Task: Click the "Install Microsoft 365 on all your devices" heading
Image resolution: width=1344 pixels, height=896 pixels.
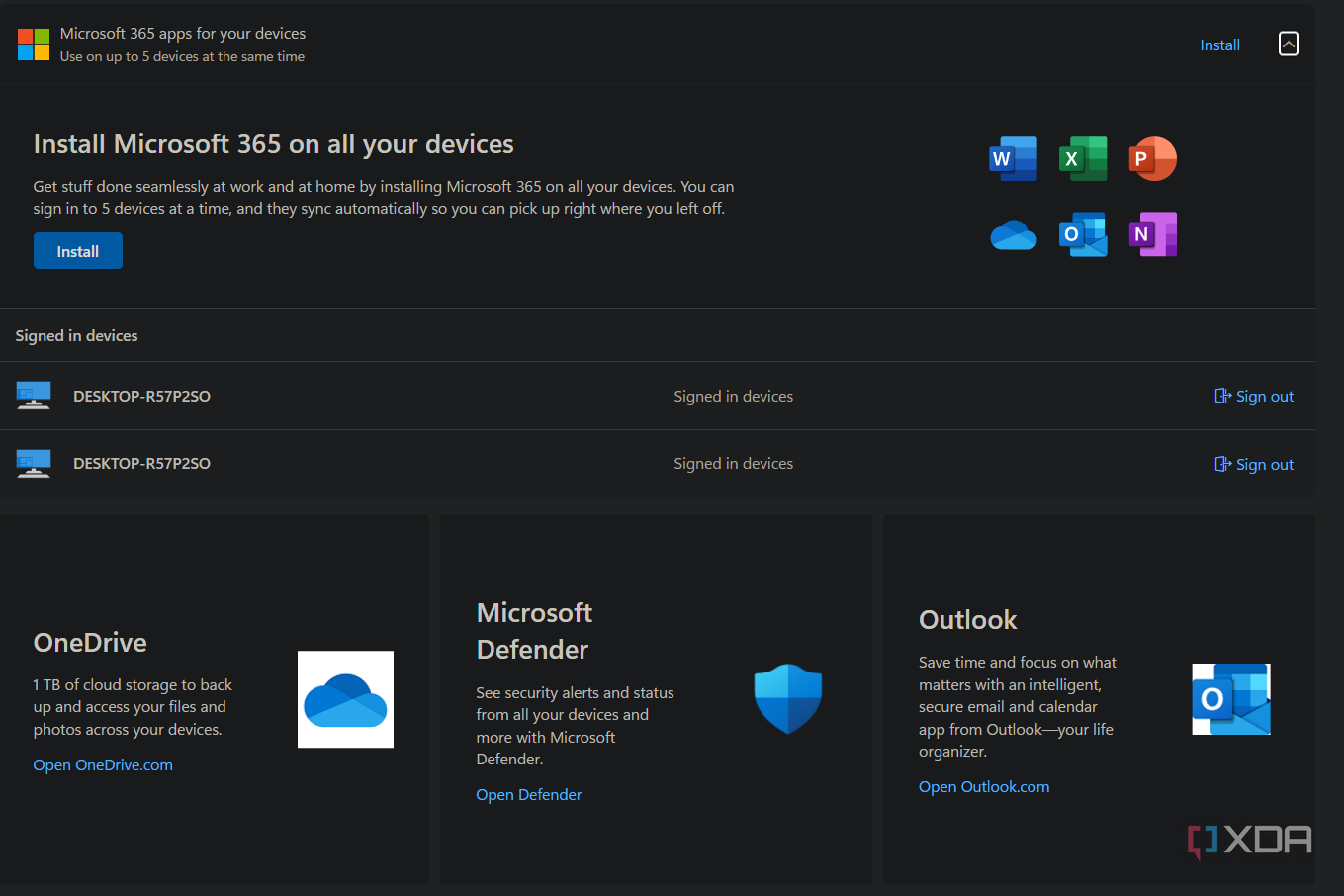Action: point(274,144)
